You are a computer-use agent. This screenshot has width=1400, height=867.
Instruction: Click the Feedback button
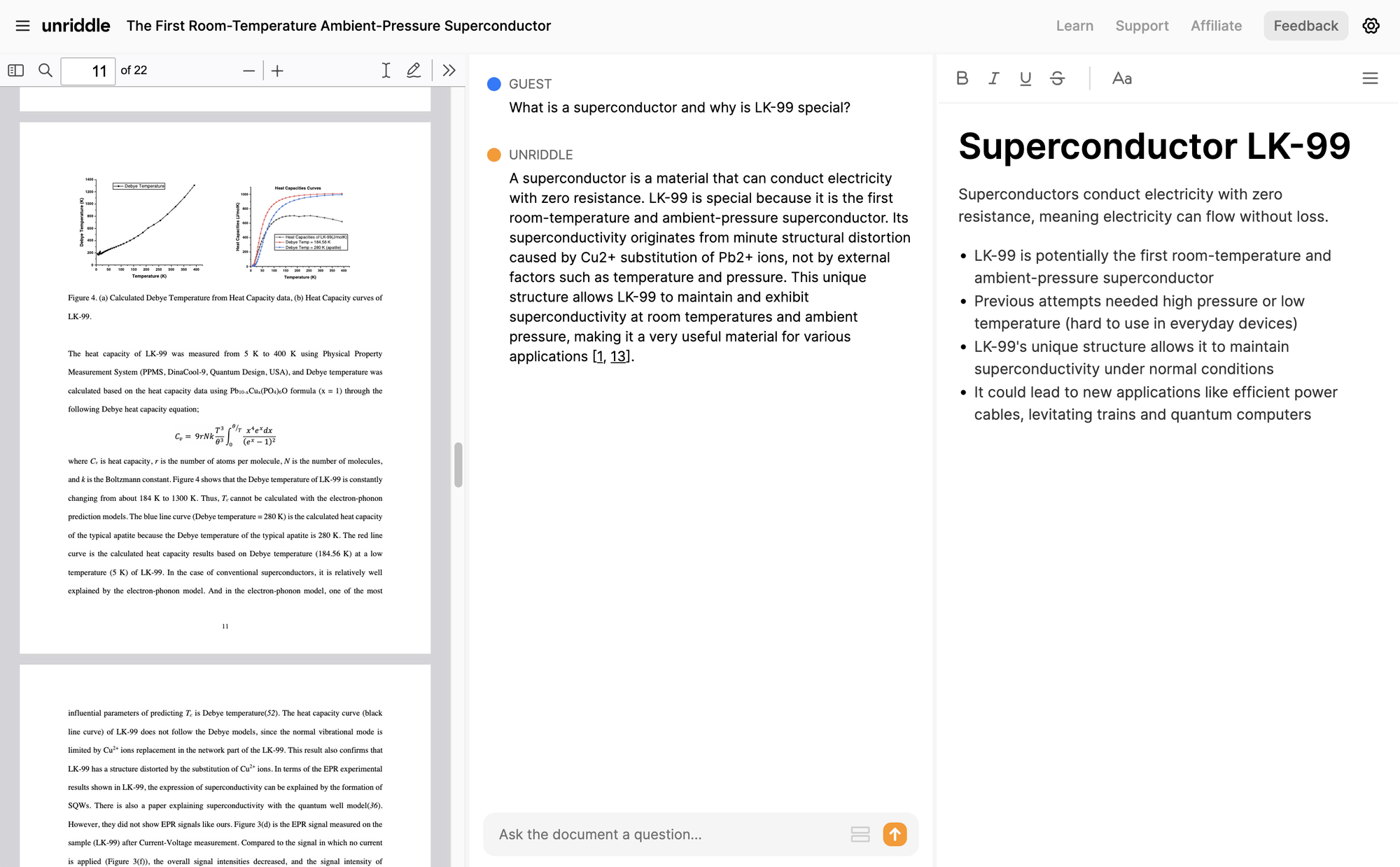click(1305, 26)
